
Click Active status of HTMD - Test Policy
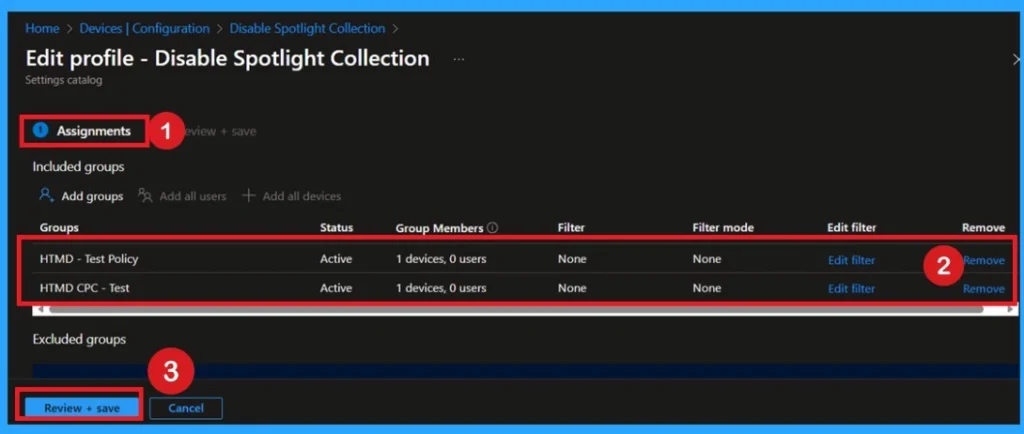[x=336, y=259]
